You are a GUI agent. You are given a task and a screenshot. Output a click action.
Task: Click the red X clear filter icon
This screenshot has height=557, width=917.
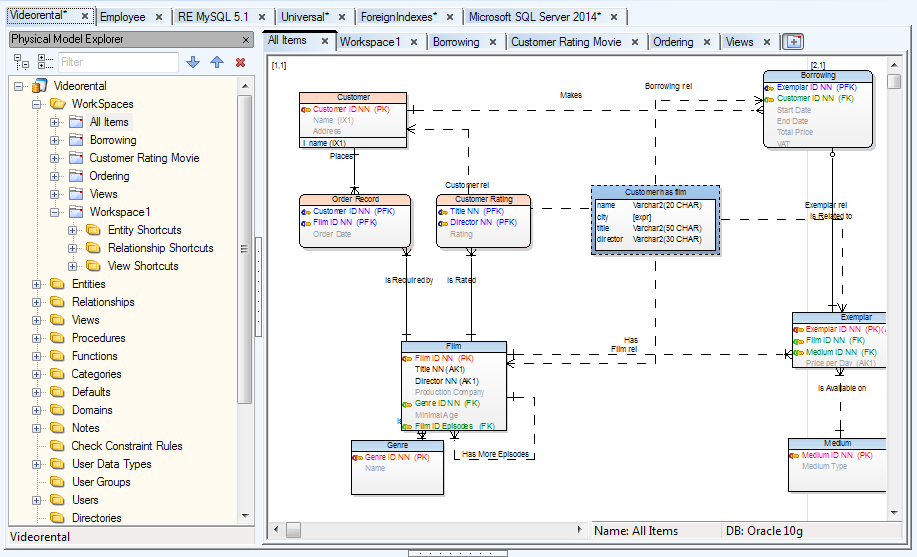[x=240, y=62]
